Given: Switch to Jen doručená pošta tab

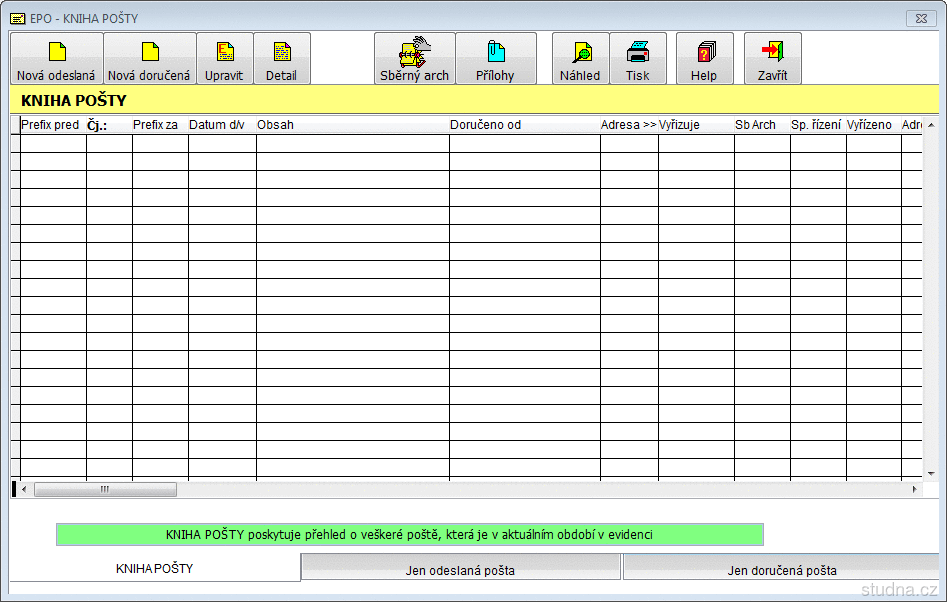Looking at the screenshot, I should pyautogui.click(x=782, y=569).
